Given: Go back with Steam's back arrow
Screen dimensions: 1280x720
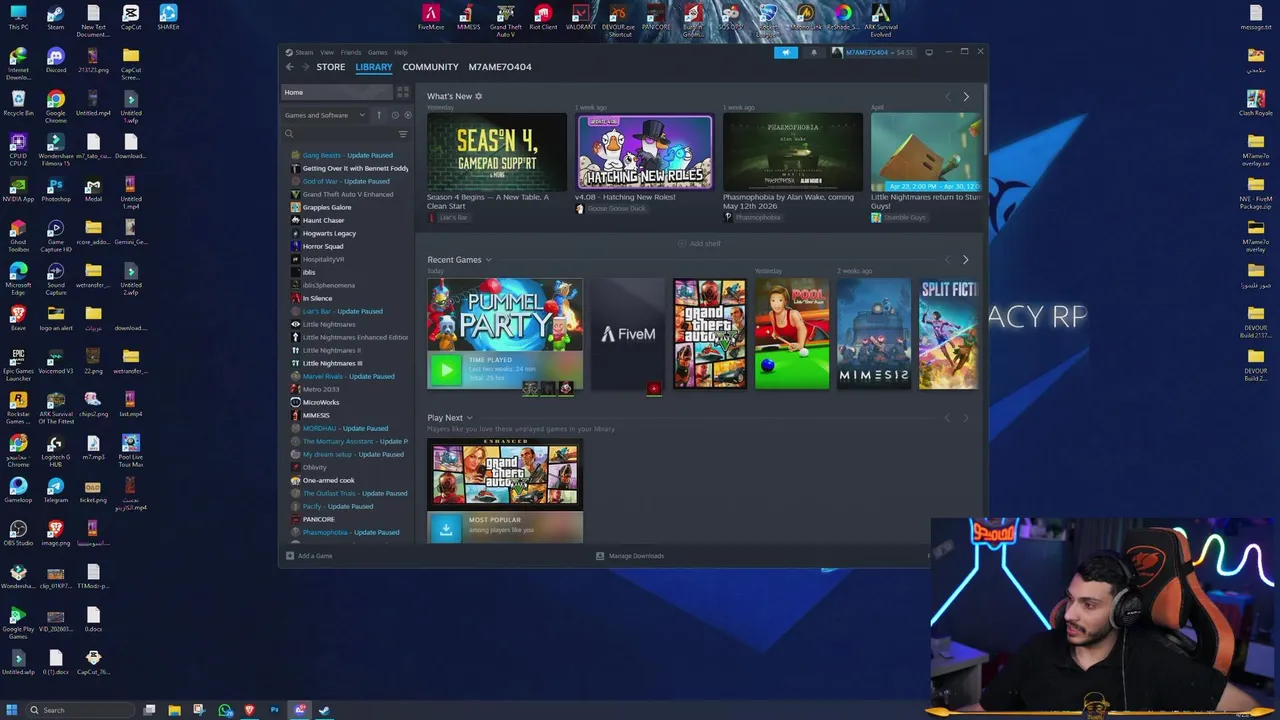Looking at the screenshot, I should [290, 67].
